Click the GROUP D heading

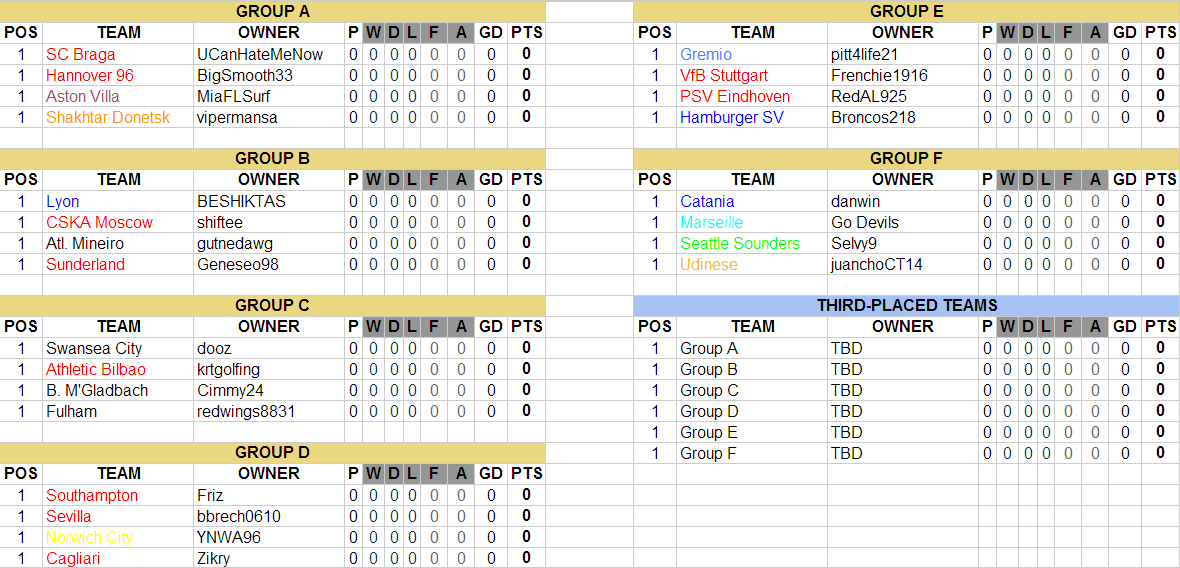click(273, 452)
